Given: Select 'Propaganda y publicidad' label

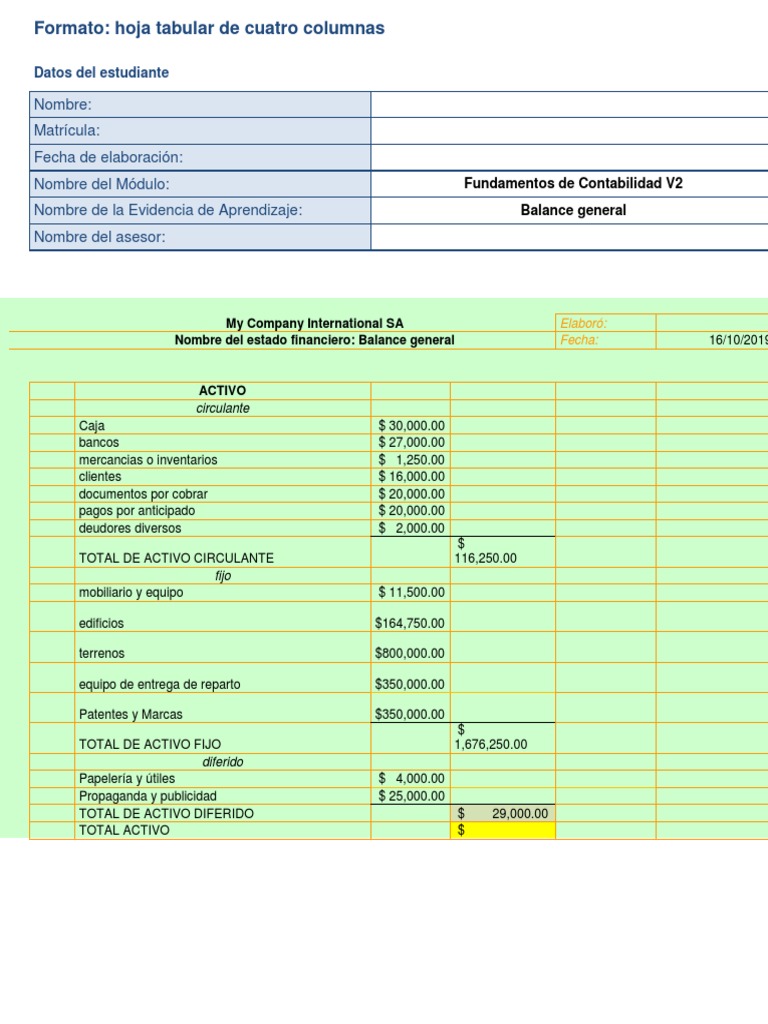Looking at the screenshot, I should (x=223, y=795).
